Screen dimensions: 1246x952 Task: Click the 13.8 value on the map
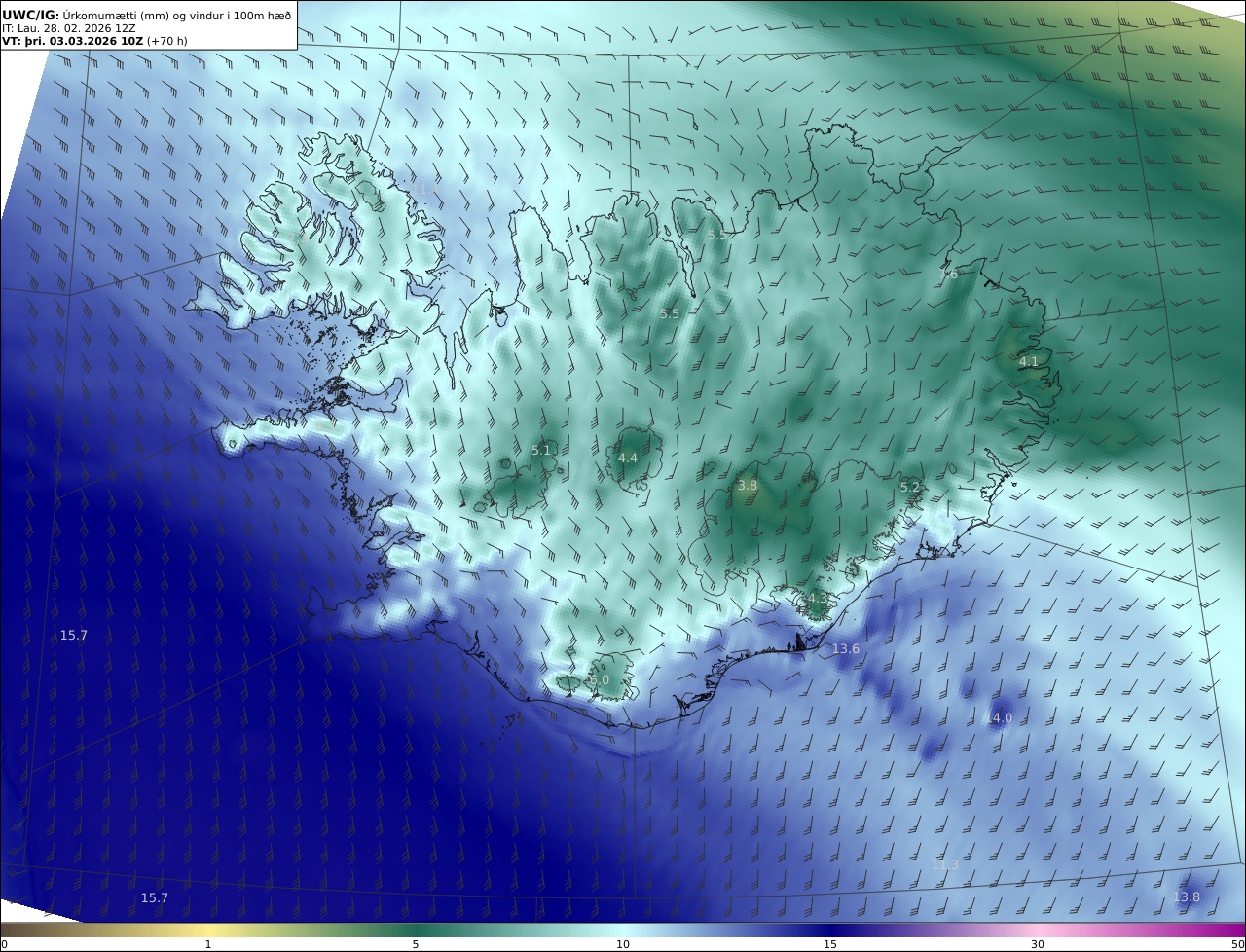point(1187,897)
